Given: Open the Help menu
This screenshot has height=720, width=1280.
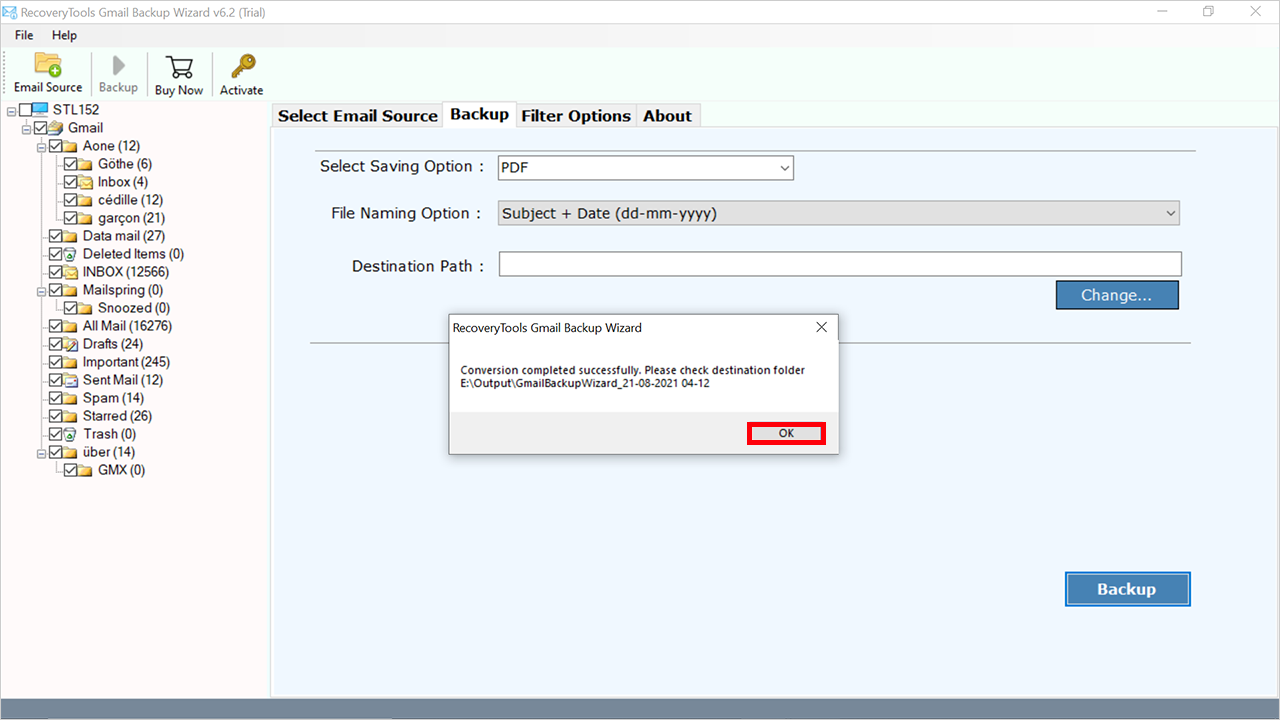Looking at the screenshot, I should [64, 35].
